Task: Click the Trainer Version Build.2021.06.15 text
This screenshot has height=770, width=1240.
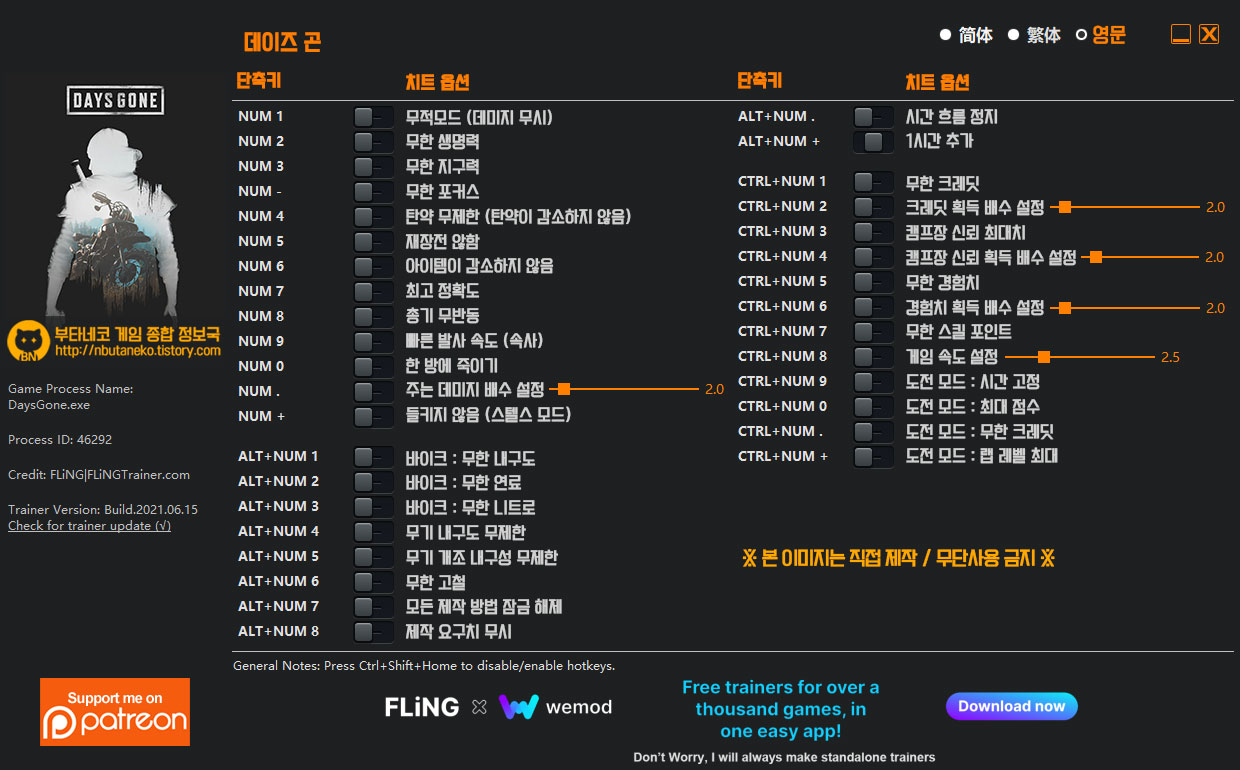Action: point(103,509)
